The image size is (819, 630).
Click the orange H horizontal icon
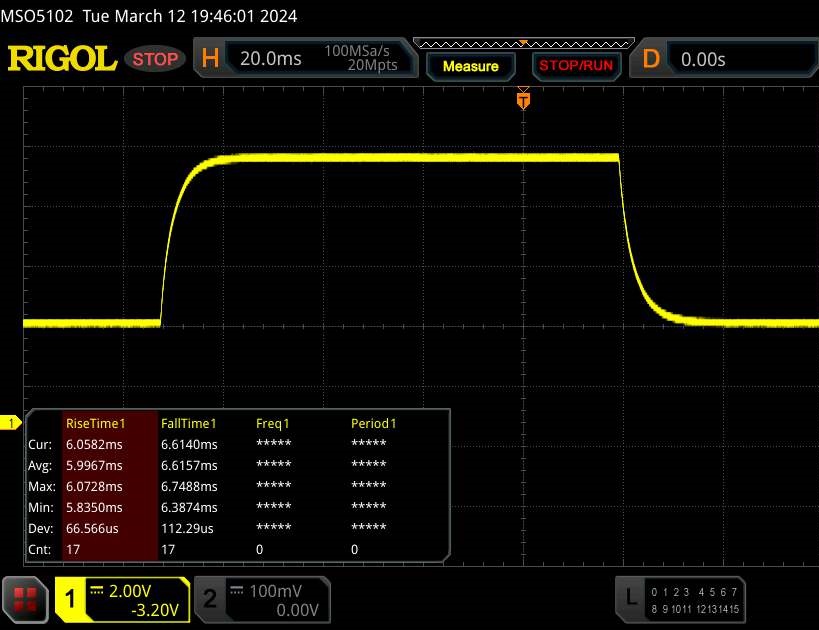click(x=210, y=59)
